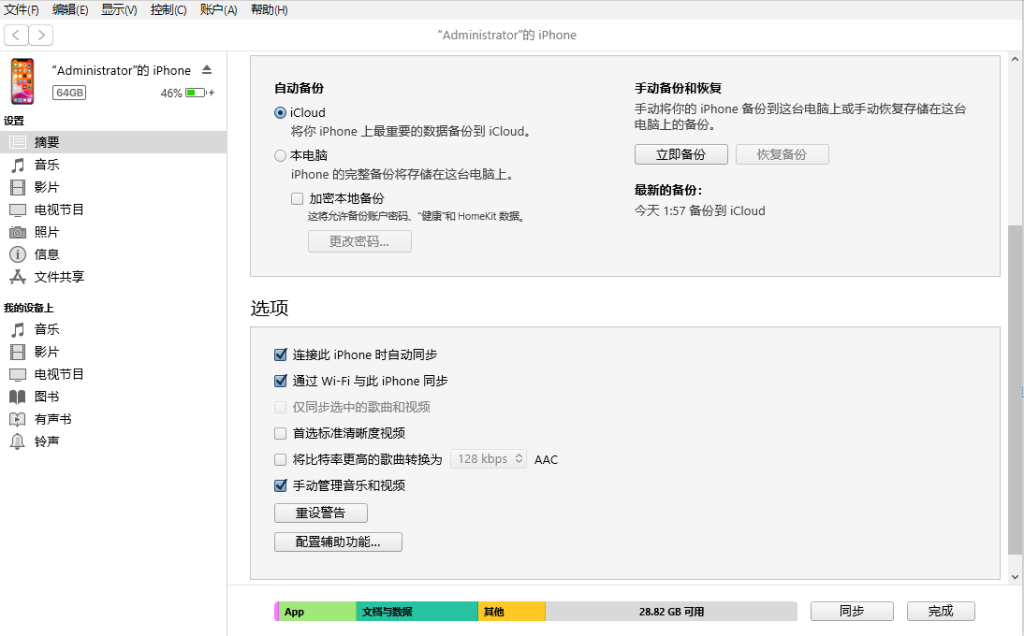This screenshot has height=636, width=1024.
Task: Open the 信息 info icon
Action: (18, 254)
